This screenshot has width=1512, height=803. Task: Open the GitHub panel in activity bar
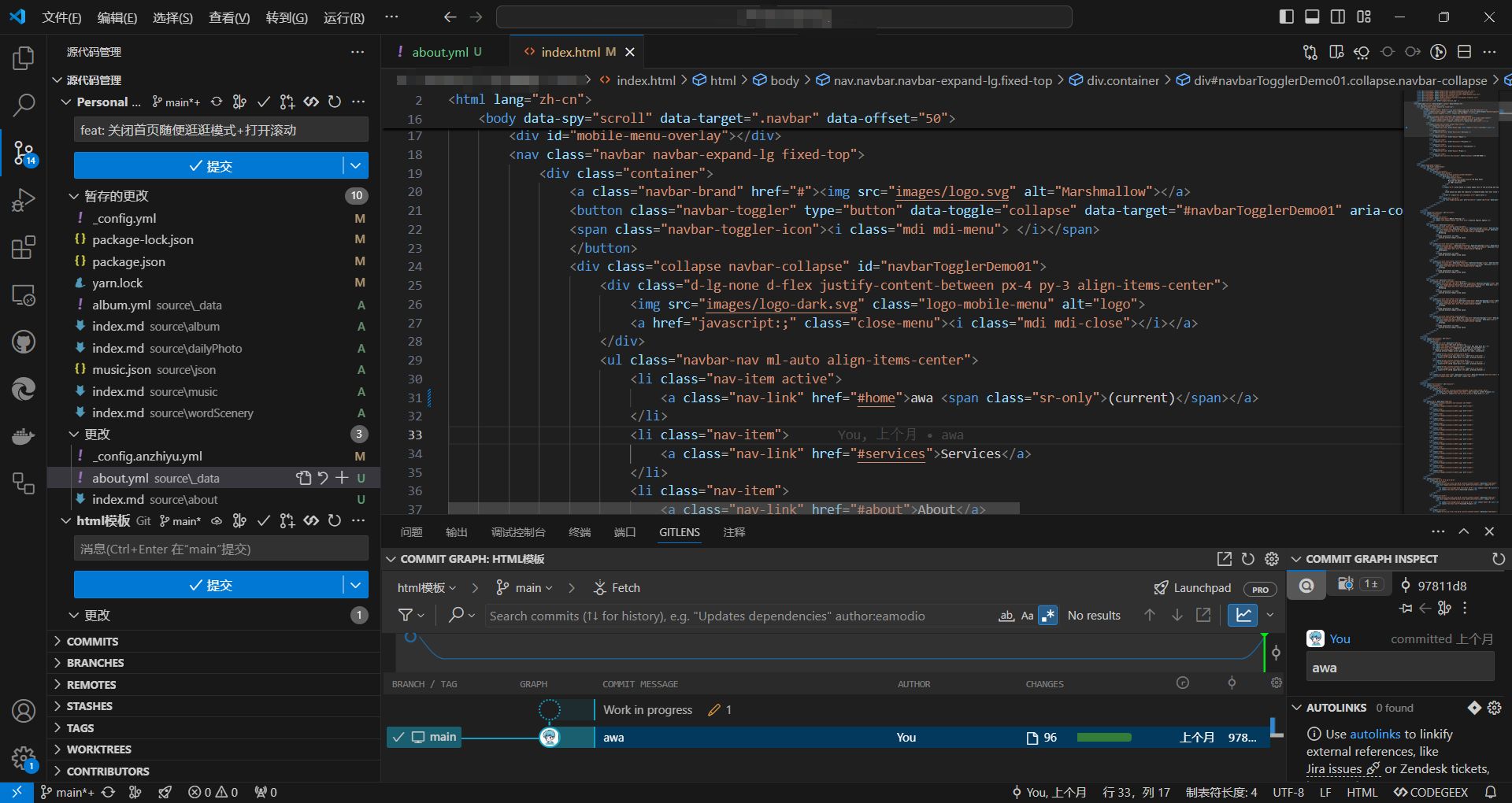pos(24,342)
